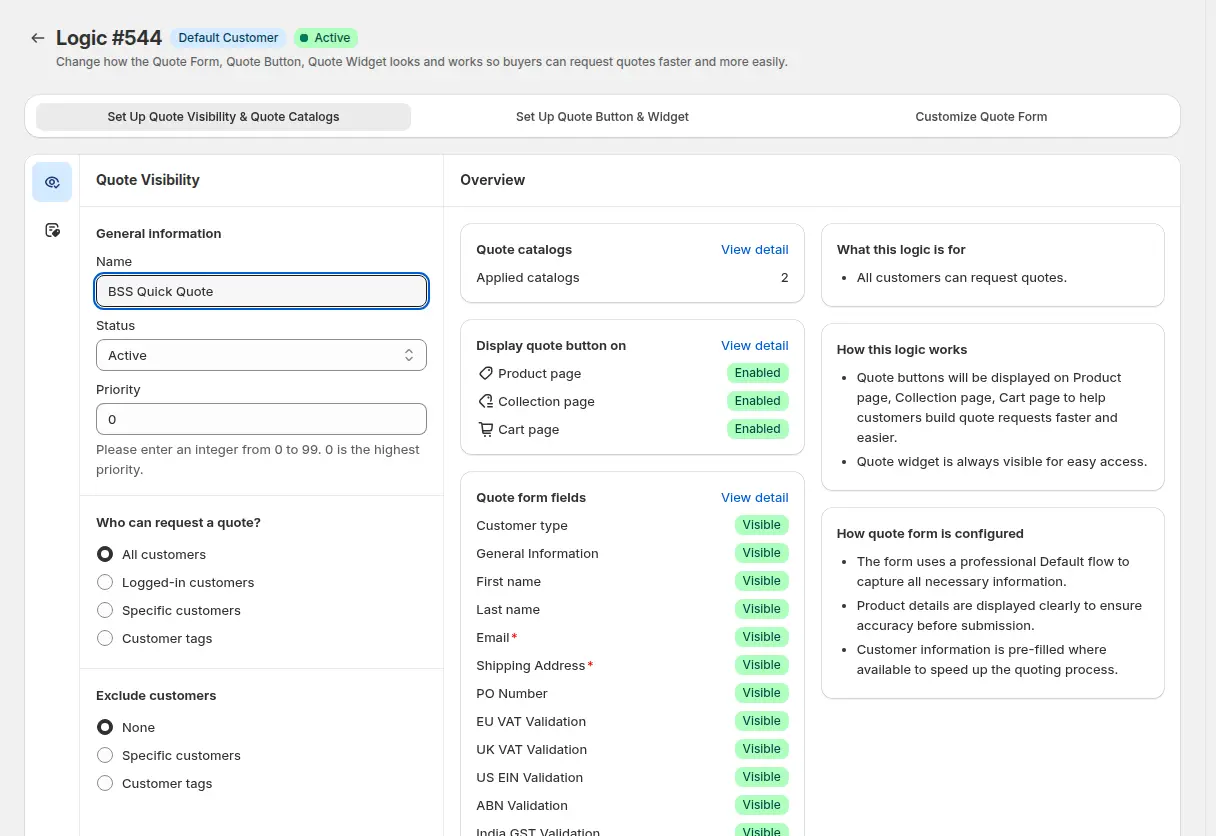Screen dimensions: 1216x836
Task: Click the Active status badge in header
Action: click(326, 38)
